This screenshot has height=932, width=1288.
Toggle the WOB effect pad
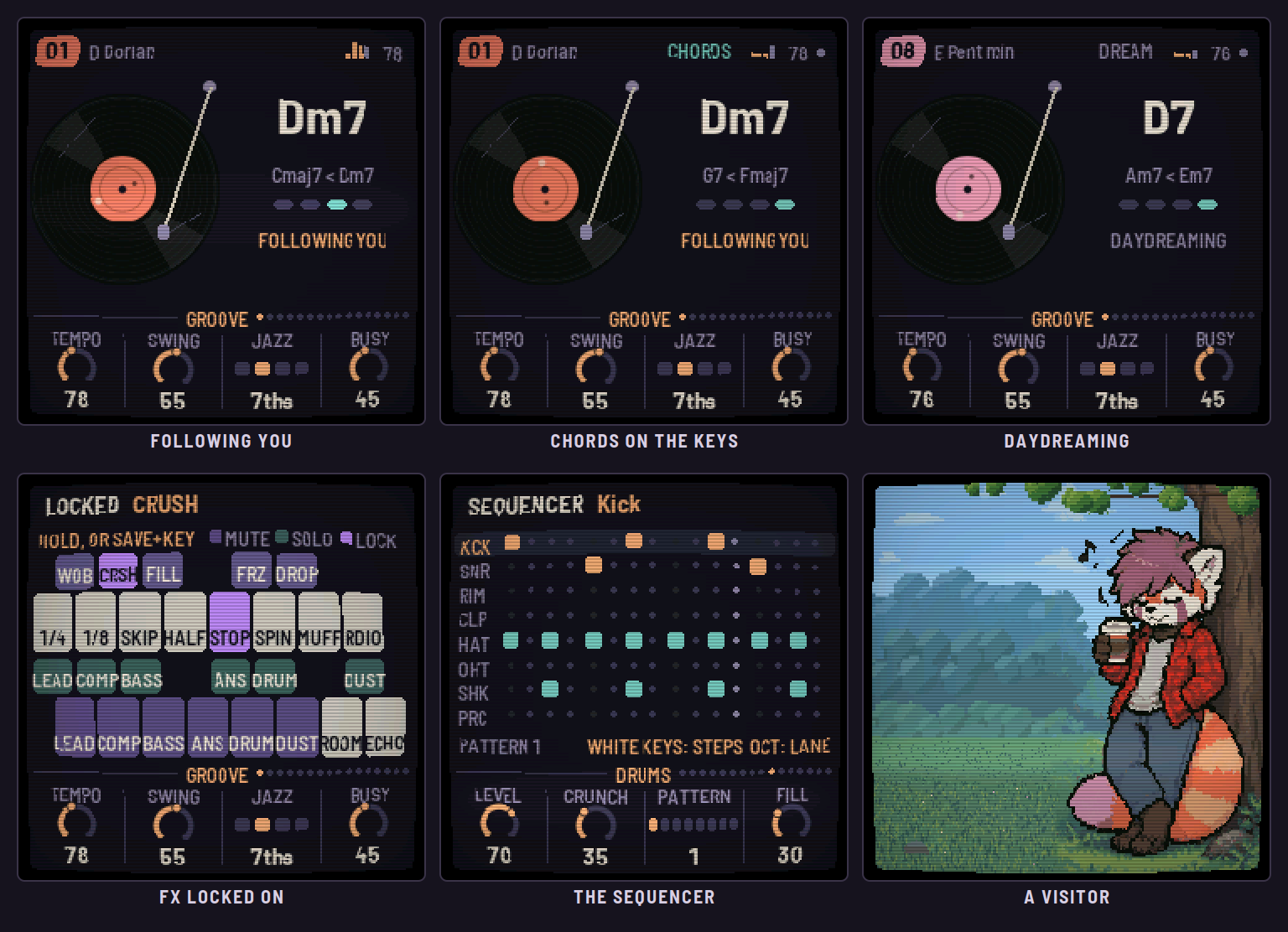(x=75, y=572)
